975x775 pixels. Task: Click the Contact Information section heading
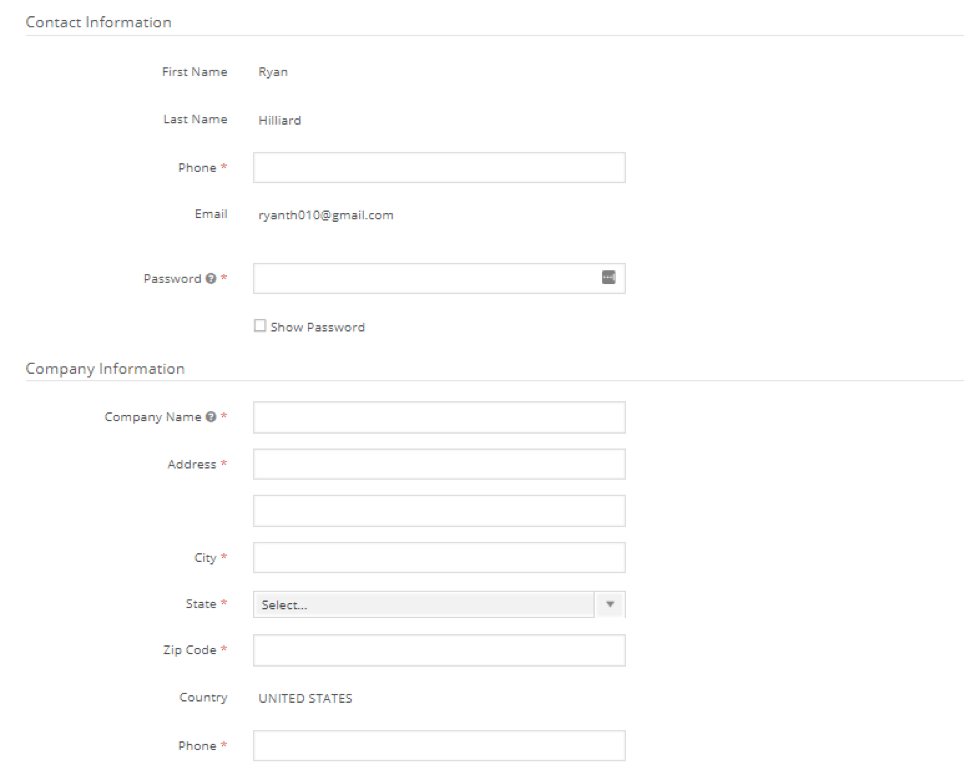point(98,22)
